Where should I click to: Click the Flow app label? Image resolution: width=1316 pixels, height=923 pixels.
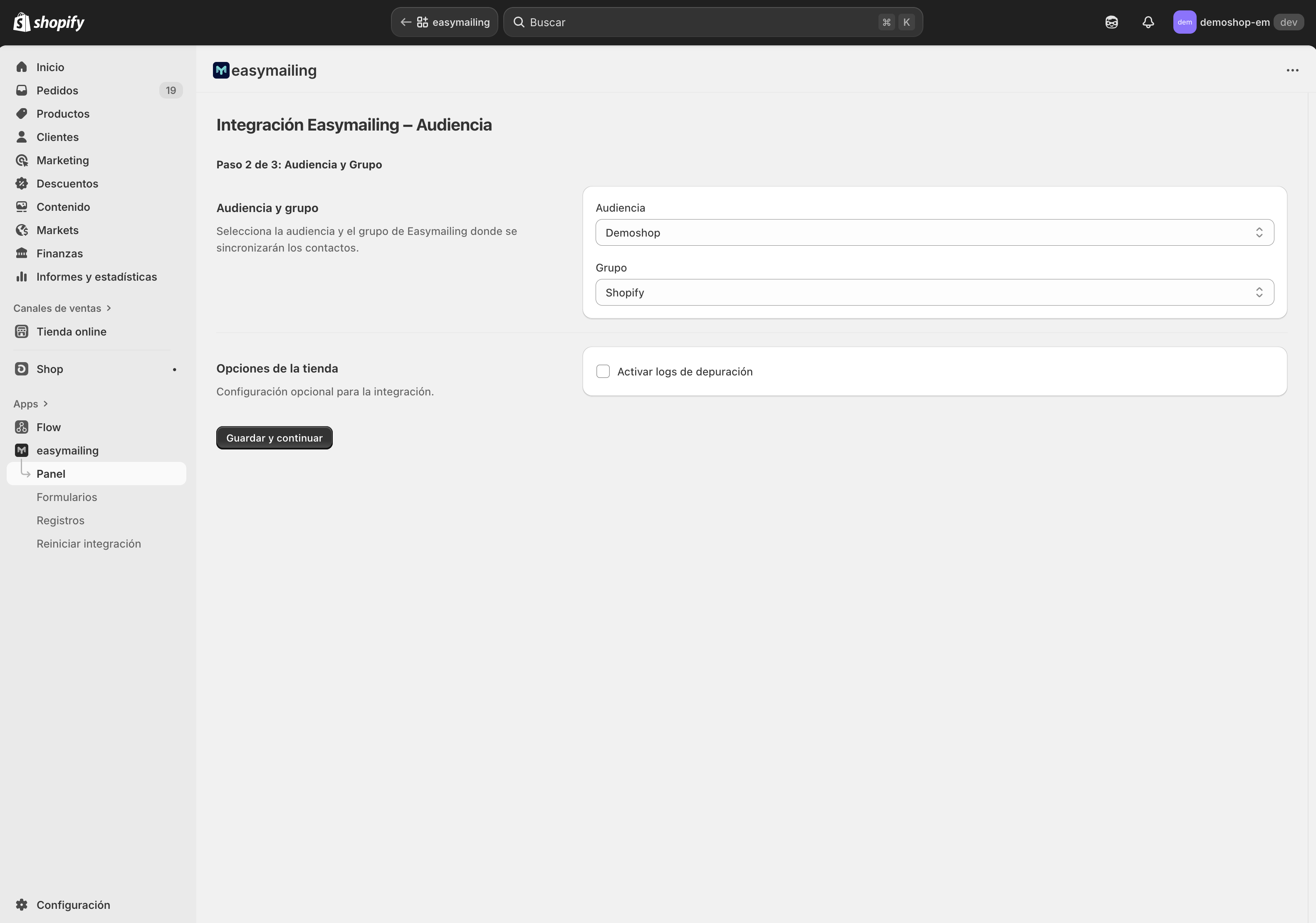49,427
